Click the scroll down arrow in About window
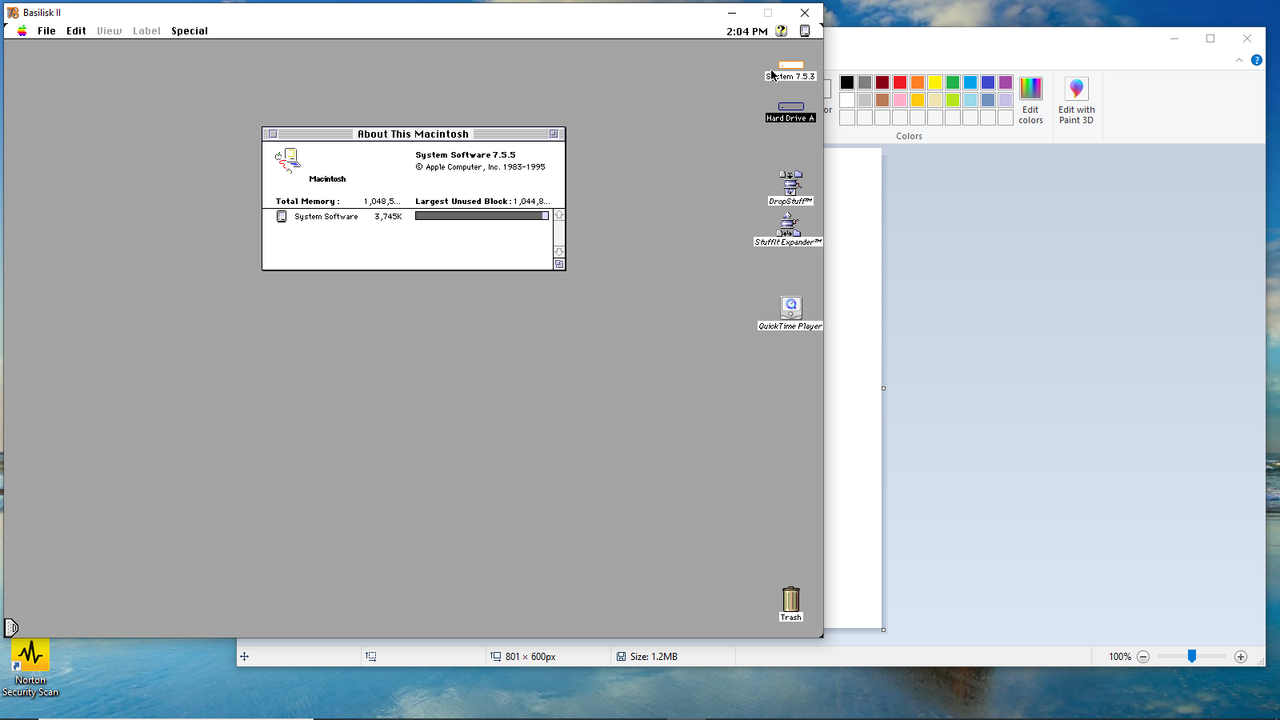Screen dimensions: 1280x720 click(559, 252)
